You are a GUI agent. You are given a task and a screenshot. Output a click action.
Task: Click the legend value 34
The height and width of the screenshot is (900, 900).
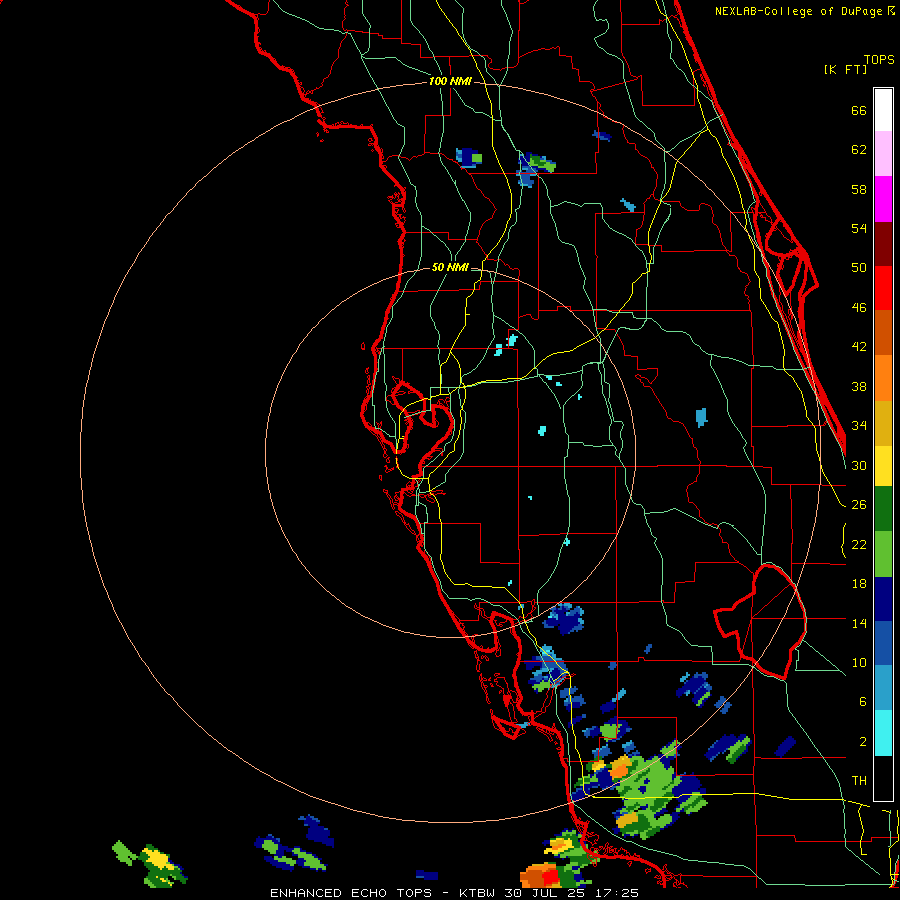click(859, 425)
